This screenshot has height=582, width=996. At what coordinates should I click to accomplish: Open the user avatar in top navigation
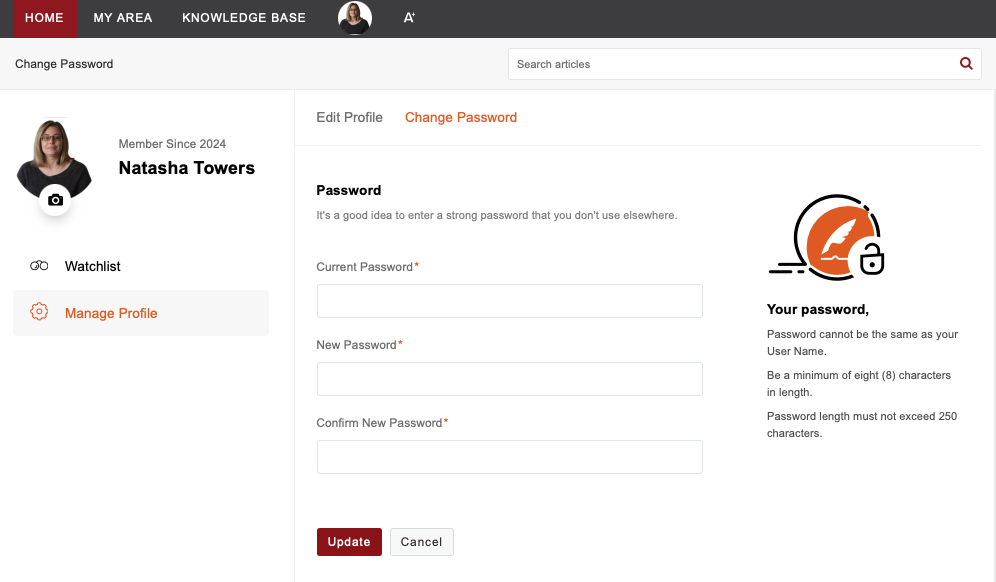point(354,18)
